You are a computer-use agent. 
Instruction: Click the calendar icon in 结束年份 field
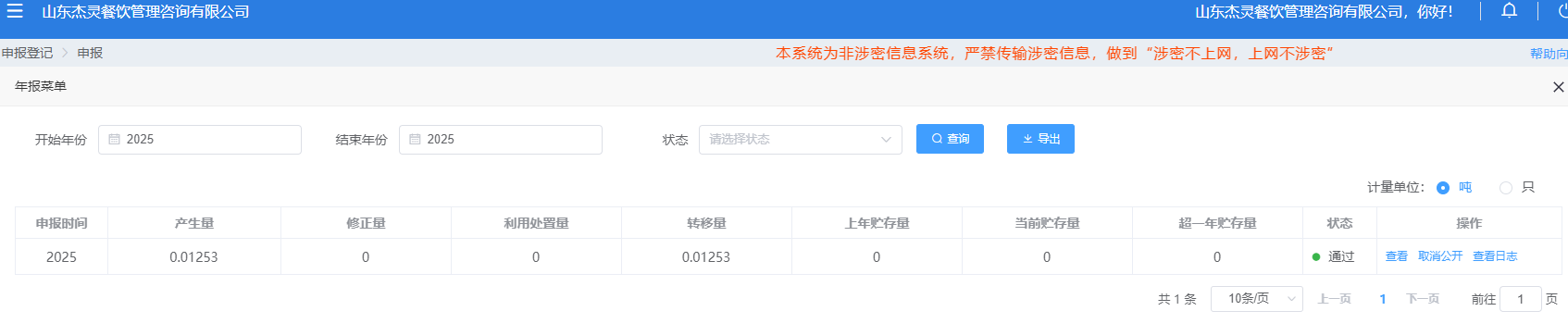coord(416,140)
